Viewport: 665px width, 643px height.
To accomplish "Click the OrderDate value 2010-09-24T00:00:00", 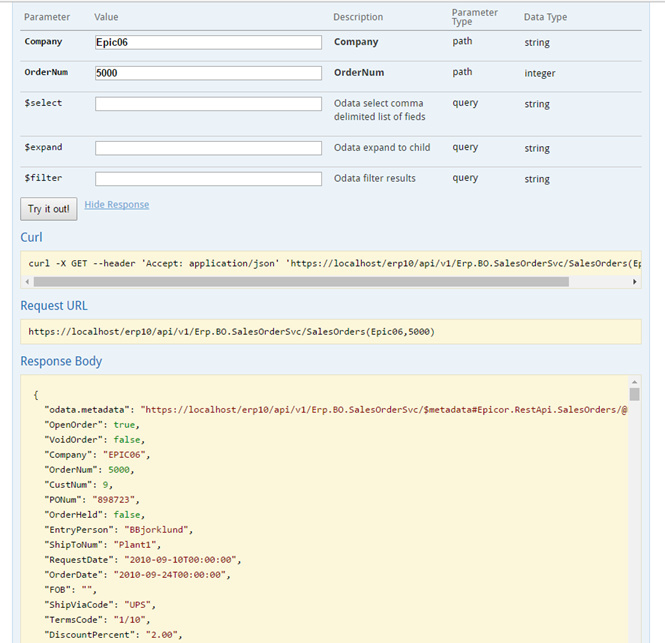I will pyautogui.click(x=170, y=575).
